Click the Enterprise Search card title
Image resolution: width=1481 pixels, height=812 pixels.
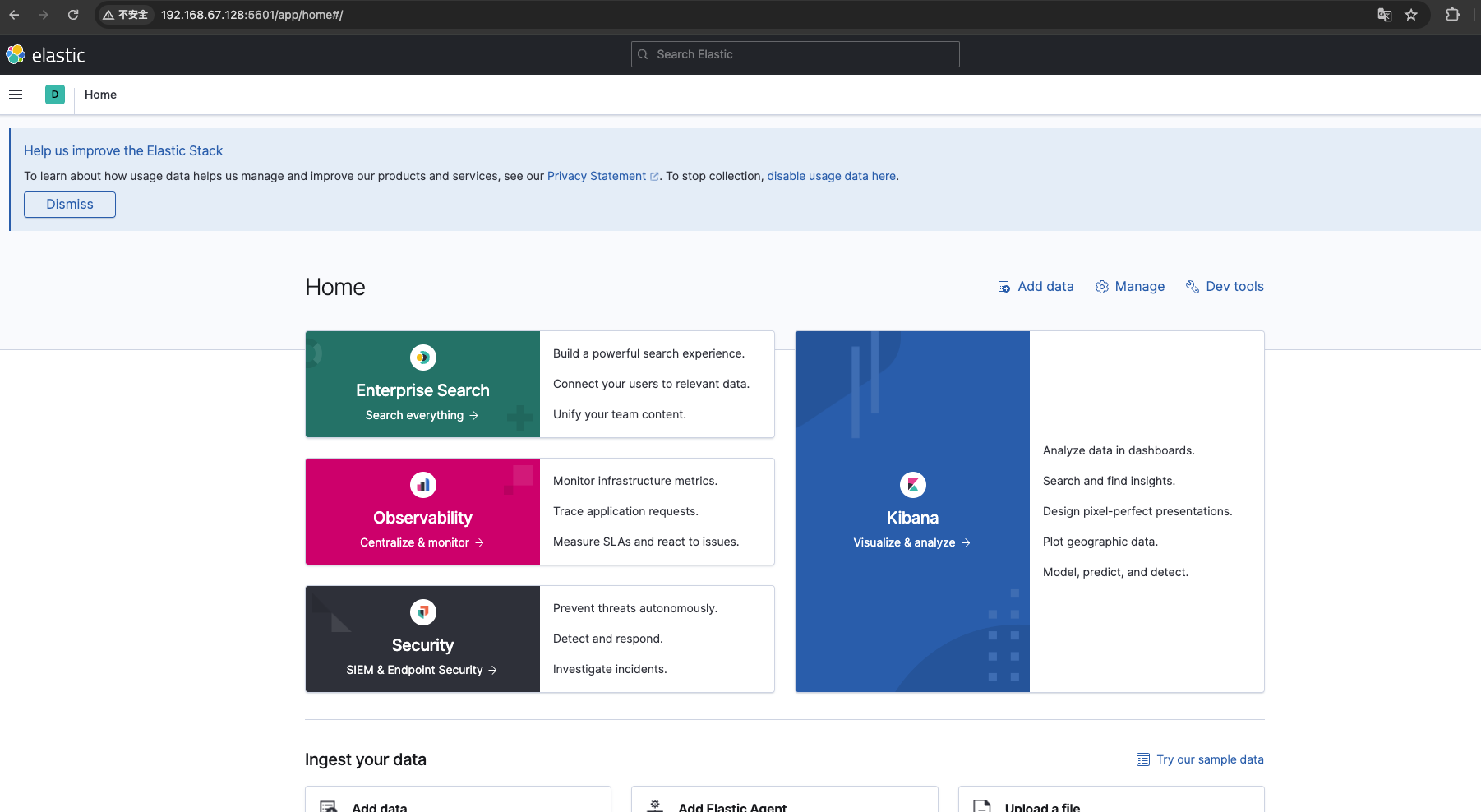click(x=422, y=390)
